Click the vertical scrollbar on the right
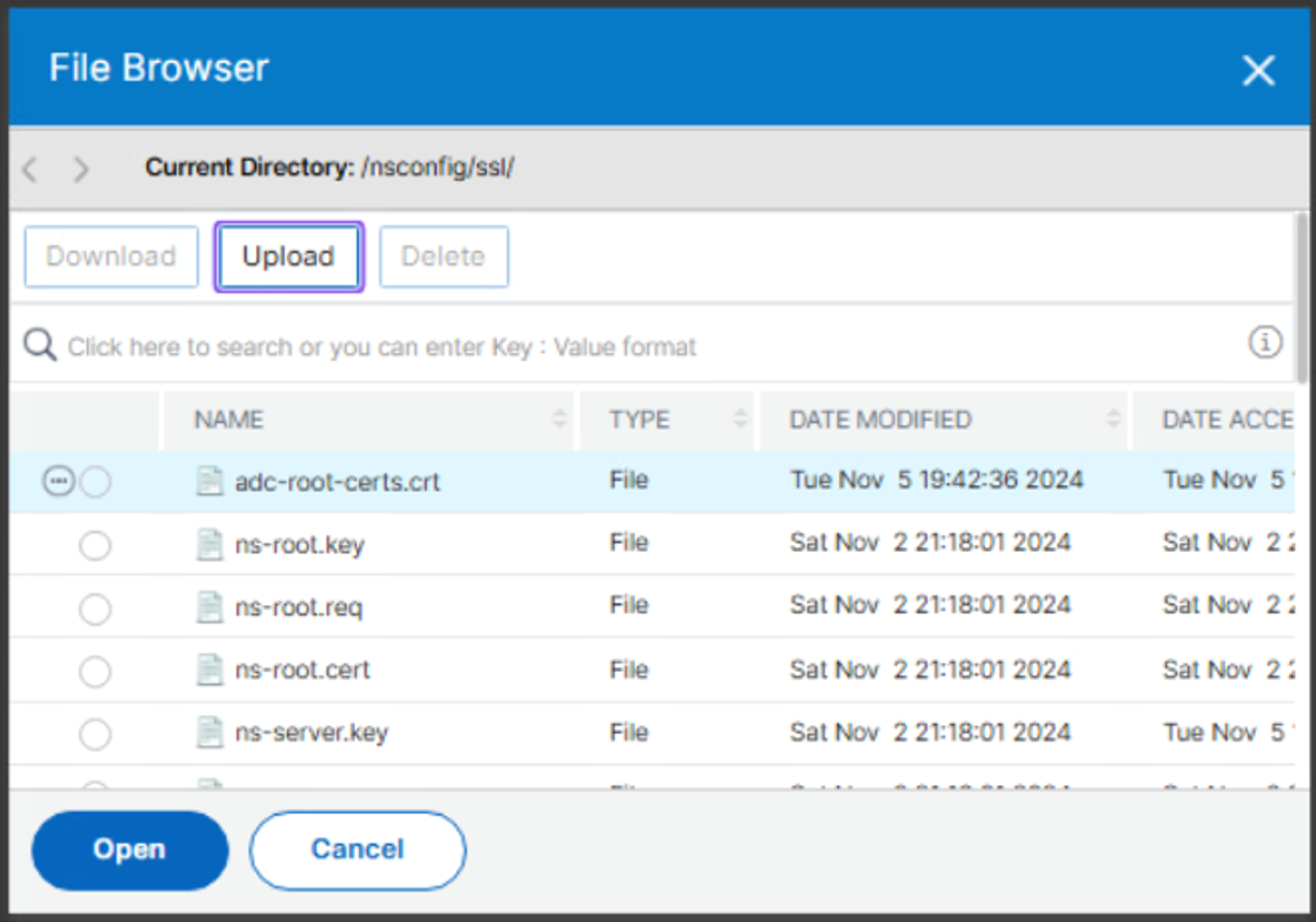Screen dimensions: 1316x922 [x=1301, y=300]
